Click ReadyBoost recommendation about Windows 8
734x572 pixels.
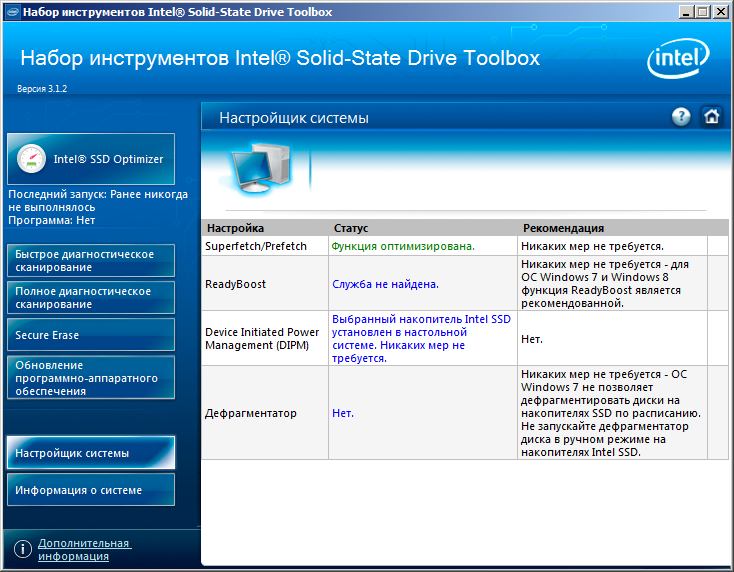(x=604, y=284)
